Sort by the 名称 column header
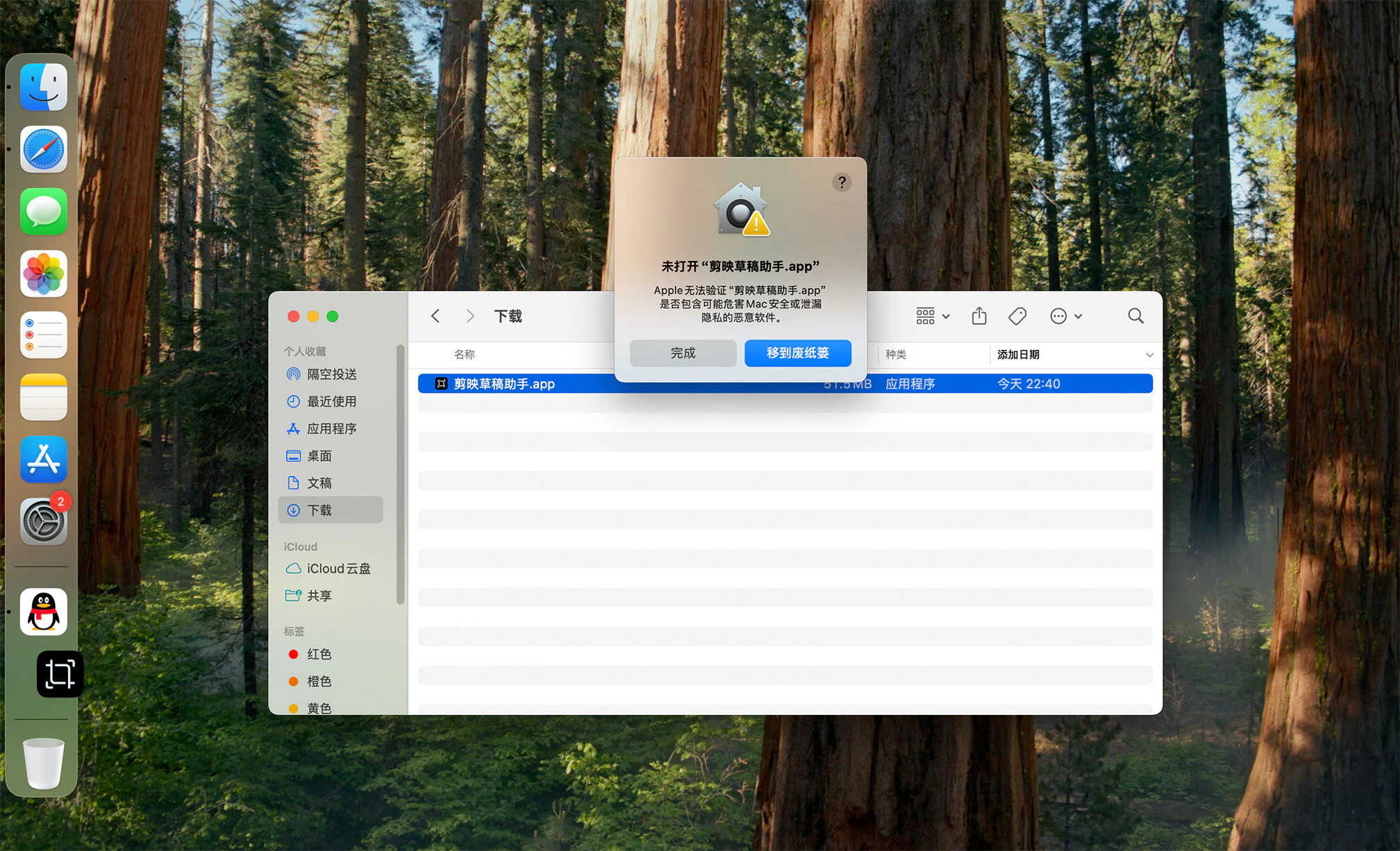This screenshot has height=851, width=1400. coord(464,355)
